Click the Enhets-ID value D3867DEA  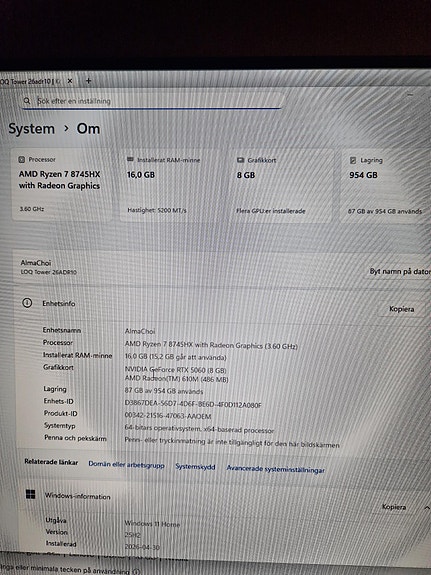click(193, 404)
